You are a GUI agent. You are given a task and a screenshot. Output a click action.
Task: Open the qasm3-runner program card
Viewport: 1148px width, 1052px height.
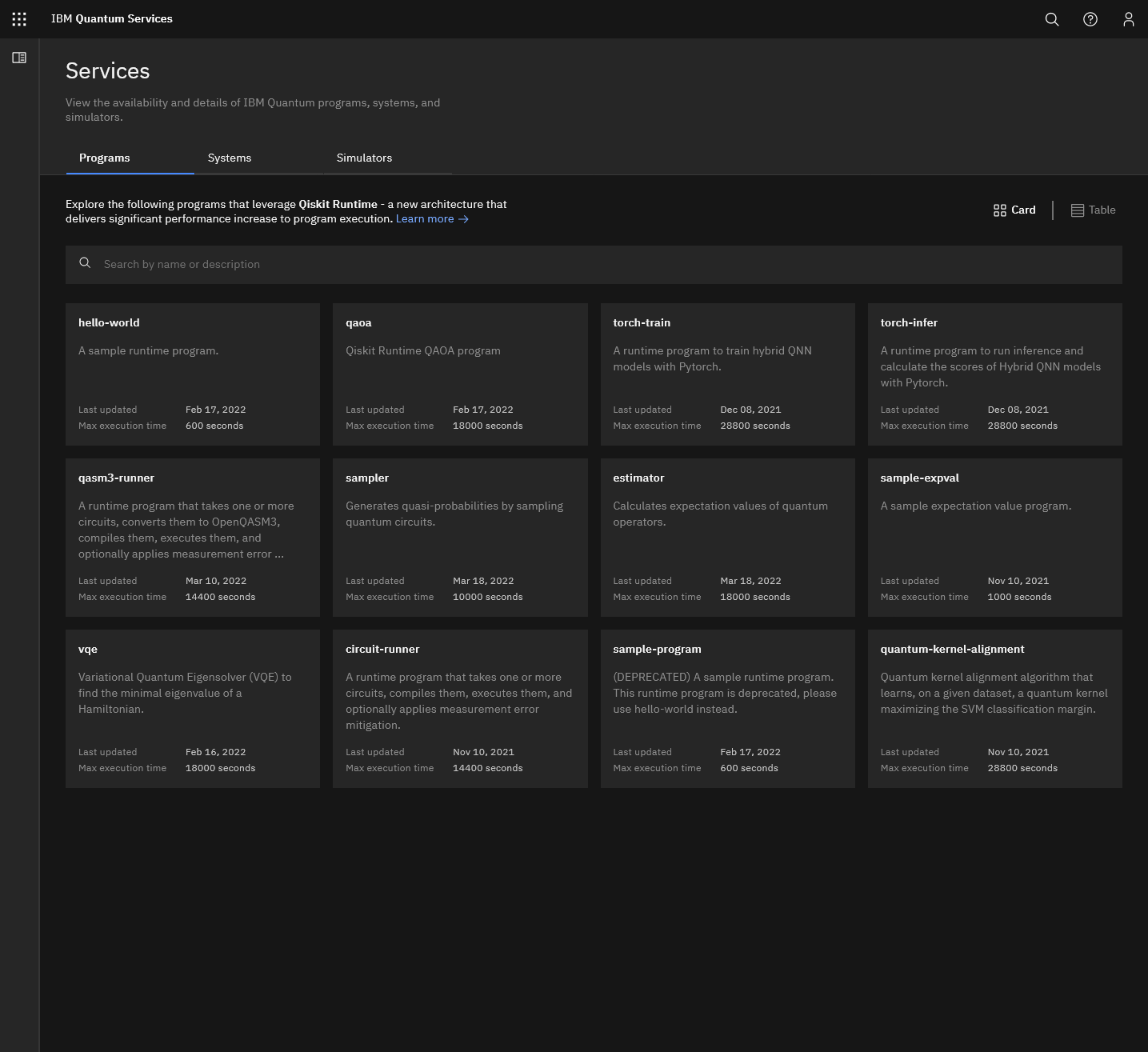193,538
